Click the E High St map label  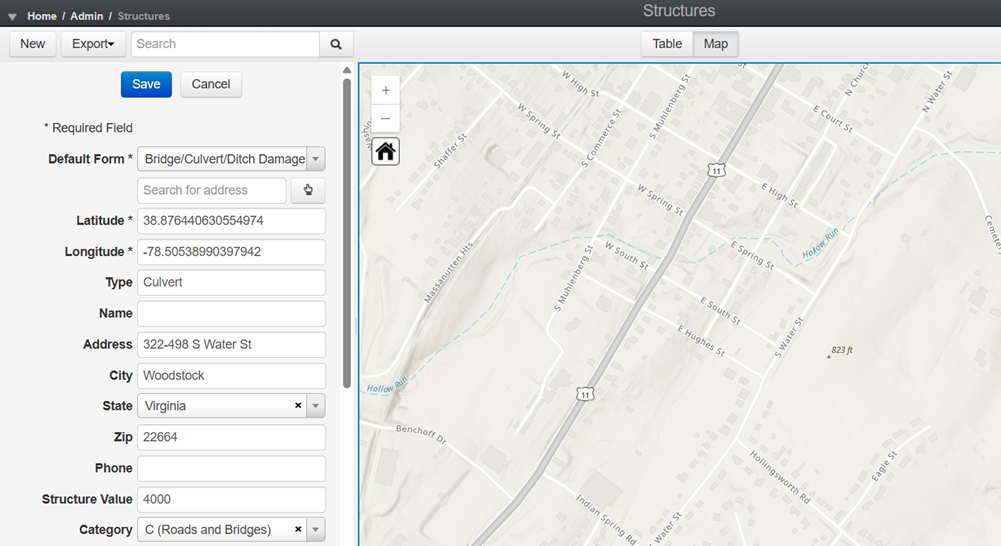(779, 195)
